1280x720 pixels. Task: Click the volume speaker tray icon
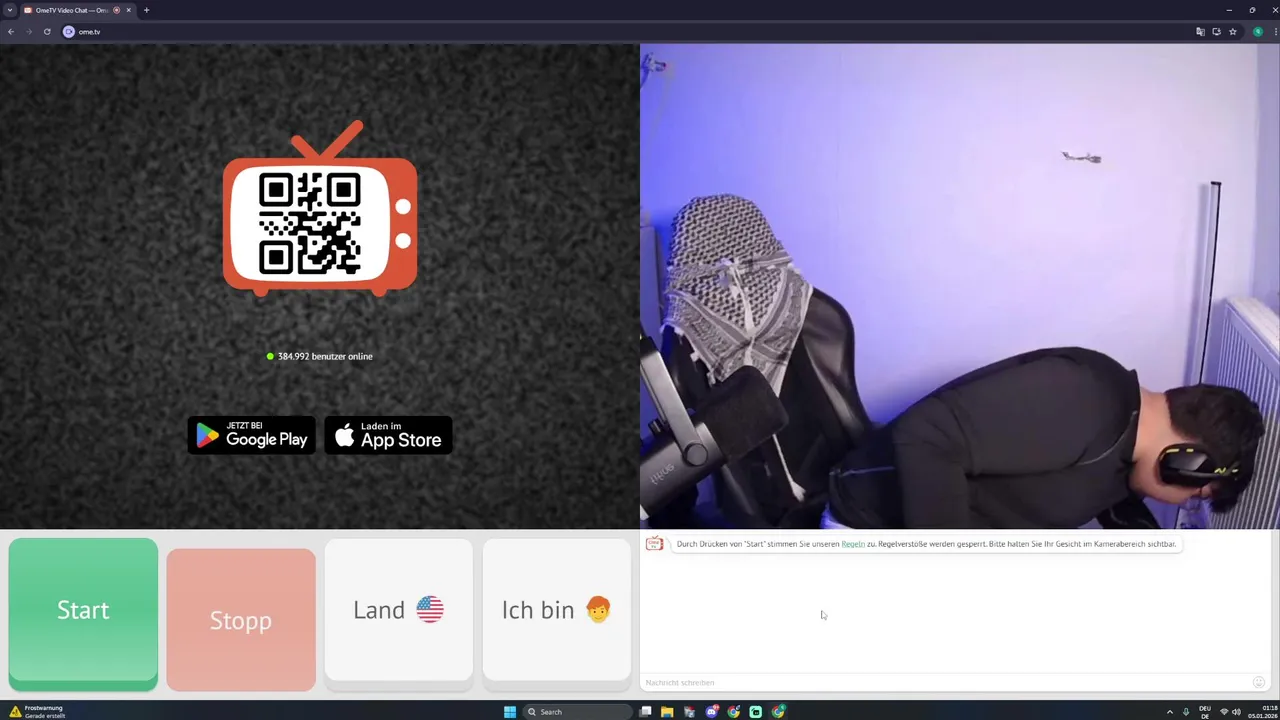tap(1237, 712)
